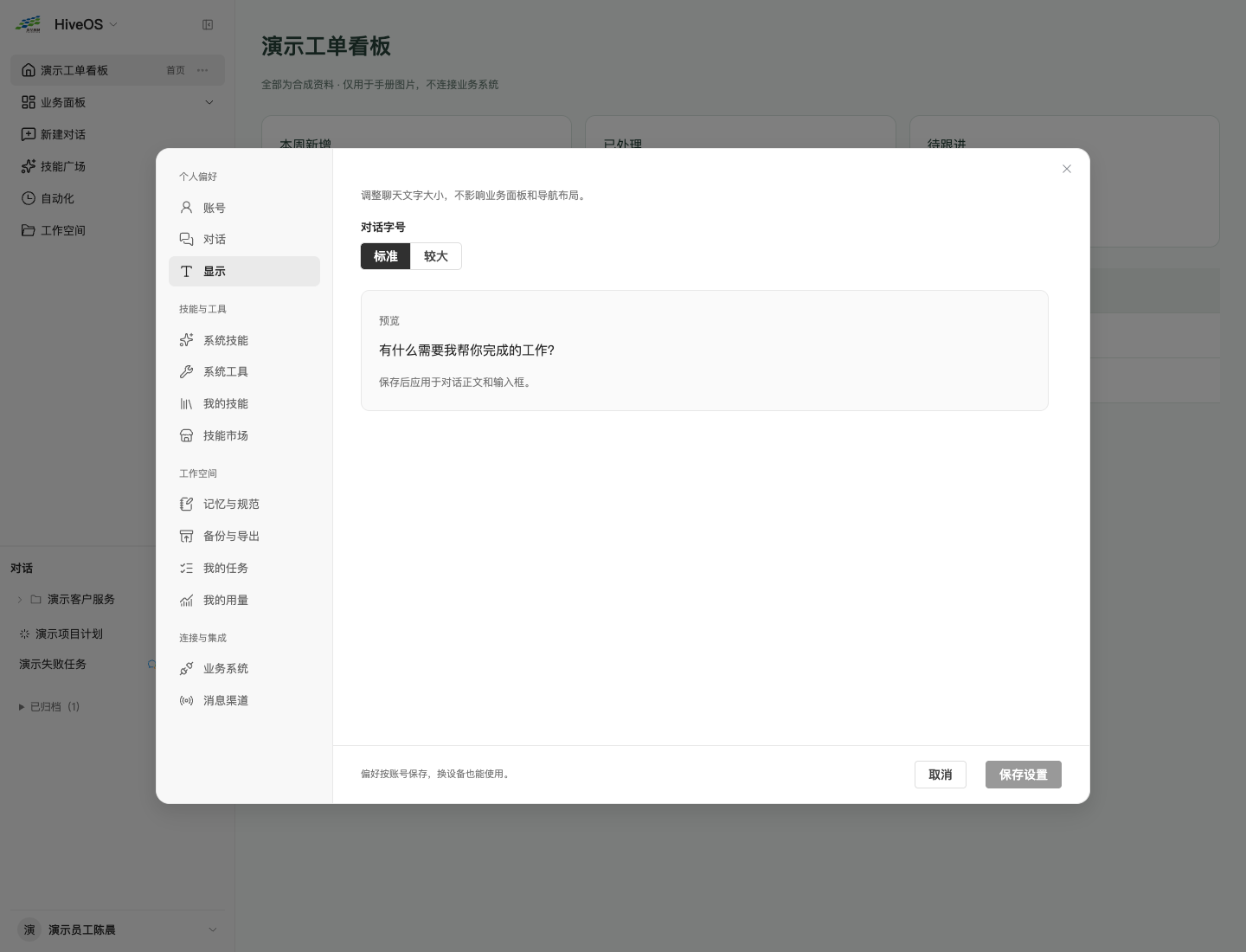
Task: Open the 系统技能 settings page
Action: tap(244, 340)
